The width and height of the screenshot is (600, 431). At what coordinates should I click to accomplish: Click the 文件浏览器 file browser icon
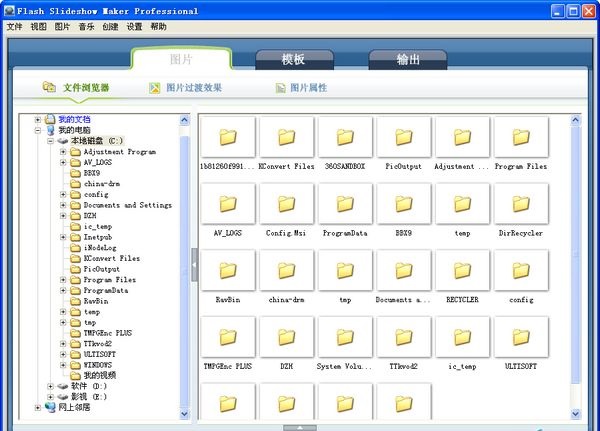click(49, 88)
